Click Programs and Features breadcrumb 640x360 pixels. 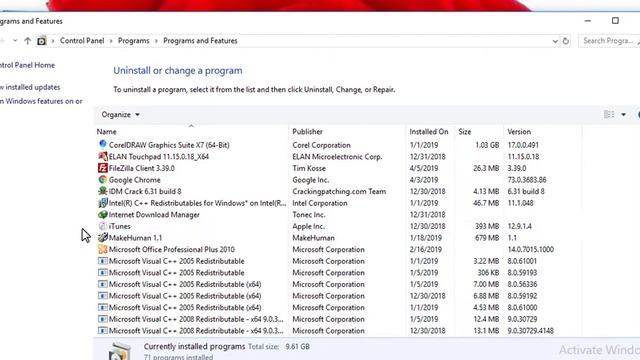200,41
